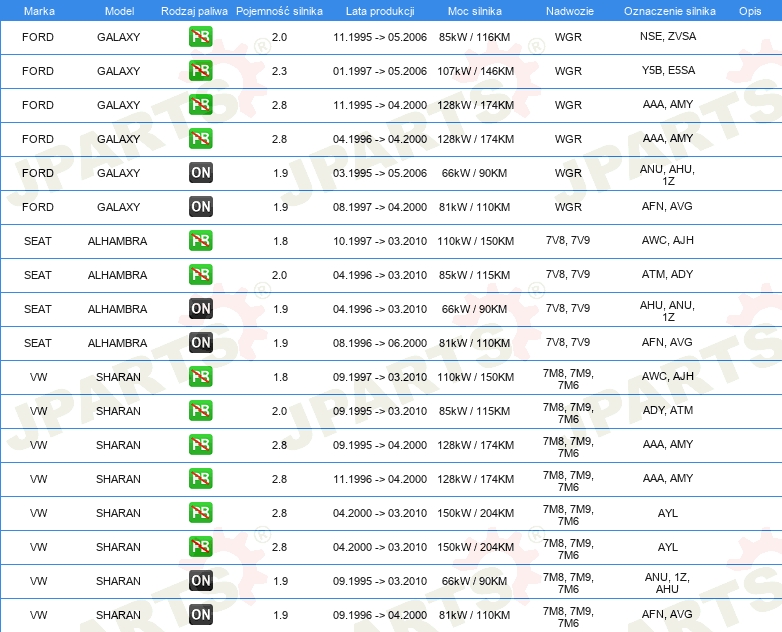Viewport: 782px width, 632px height.
Task: Click ON diesel icon for Alhambra 81kW / 110KM
Action: [200, 343]
